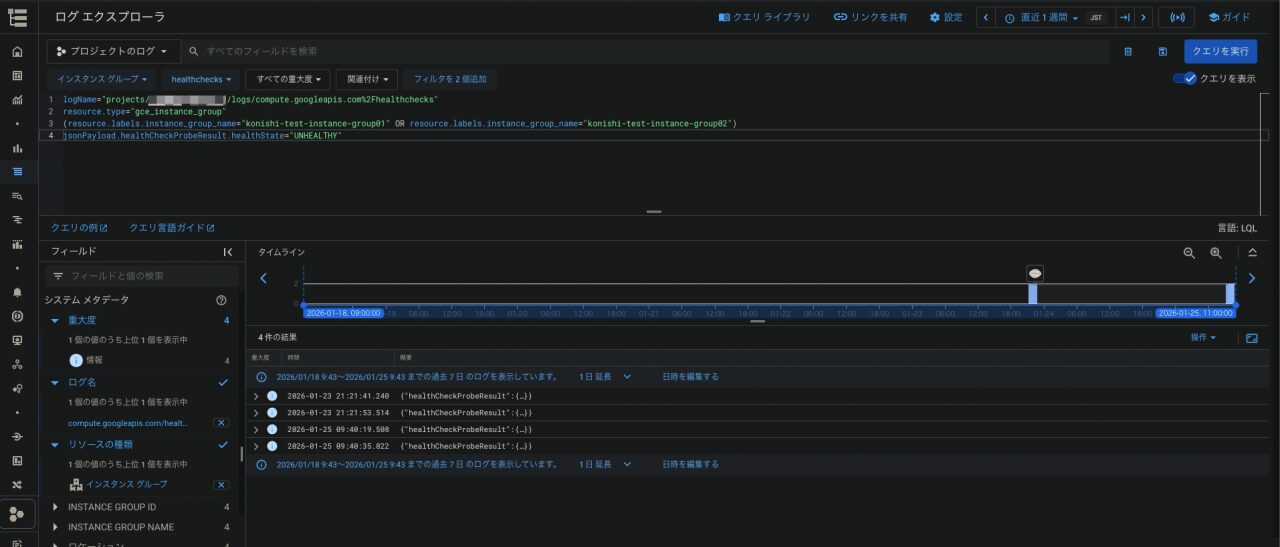The width and height of the screenshot is (1280, 547).
Task: Open the 操作 actions menu
Action: [x=1202, y=338]
